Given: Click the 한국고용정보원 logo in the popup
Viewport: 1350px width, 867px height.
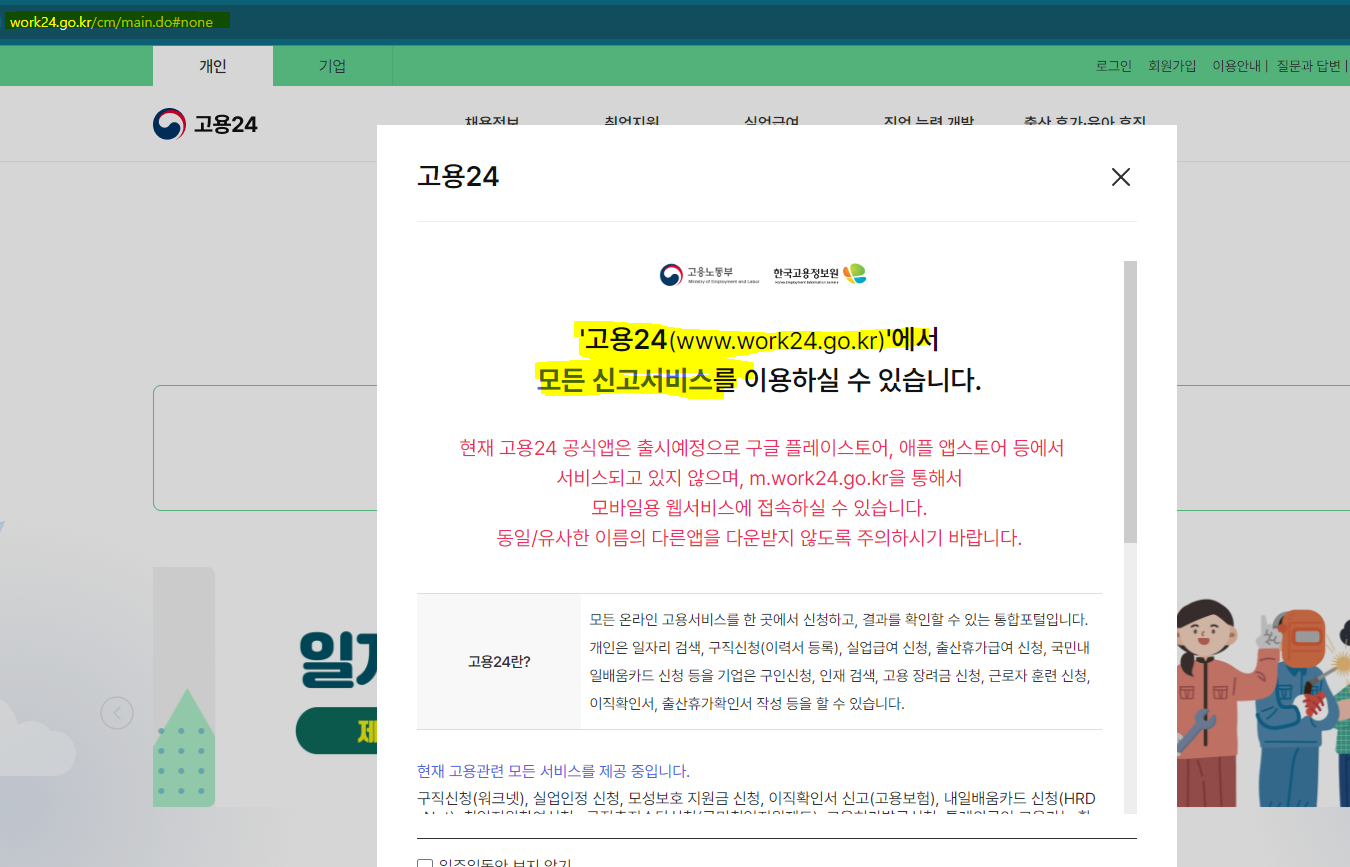Looking at the screenshot, I should 820,274.
